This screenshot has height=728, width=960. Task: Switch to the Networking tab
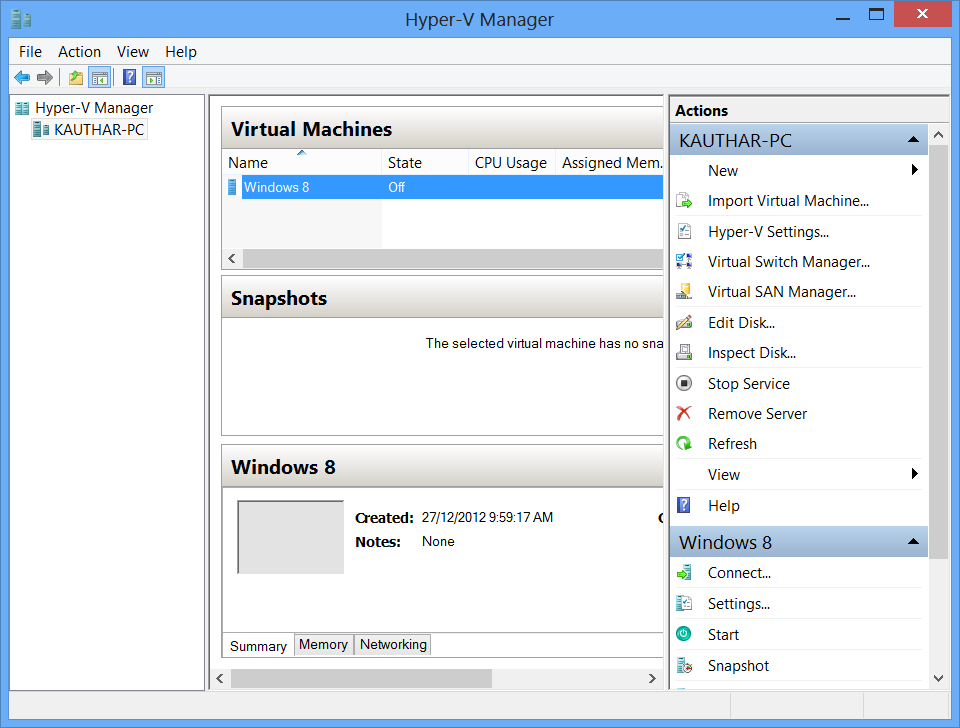coord(393,645)
